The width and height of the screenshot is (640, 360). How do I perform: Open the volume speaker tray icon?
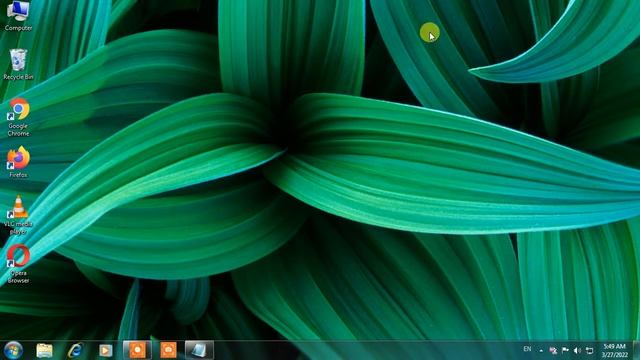577,350
